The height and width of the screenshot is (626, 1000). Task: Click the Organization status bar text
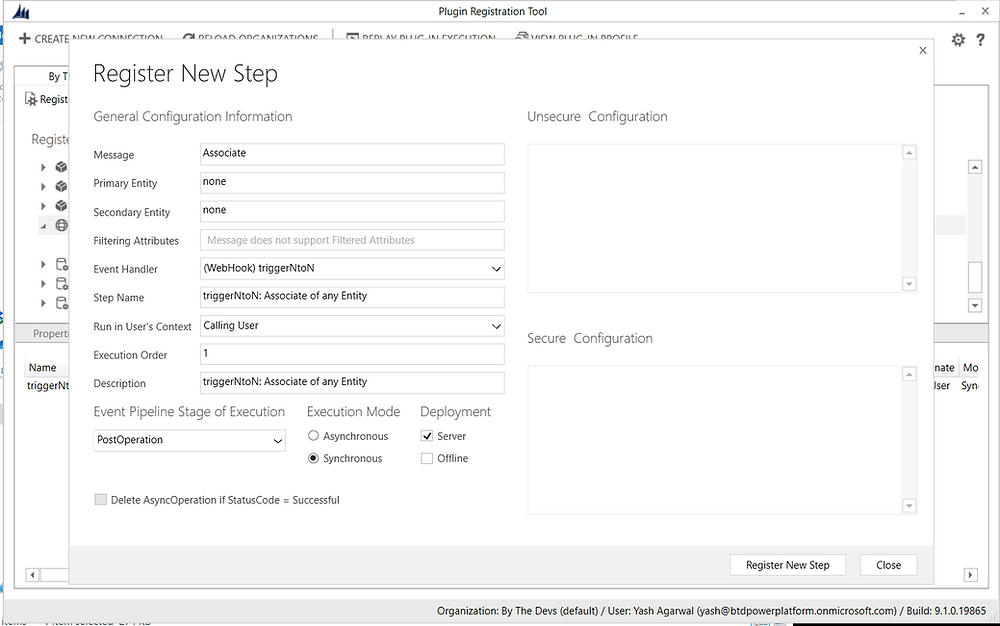[711, 611]
